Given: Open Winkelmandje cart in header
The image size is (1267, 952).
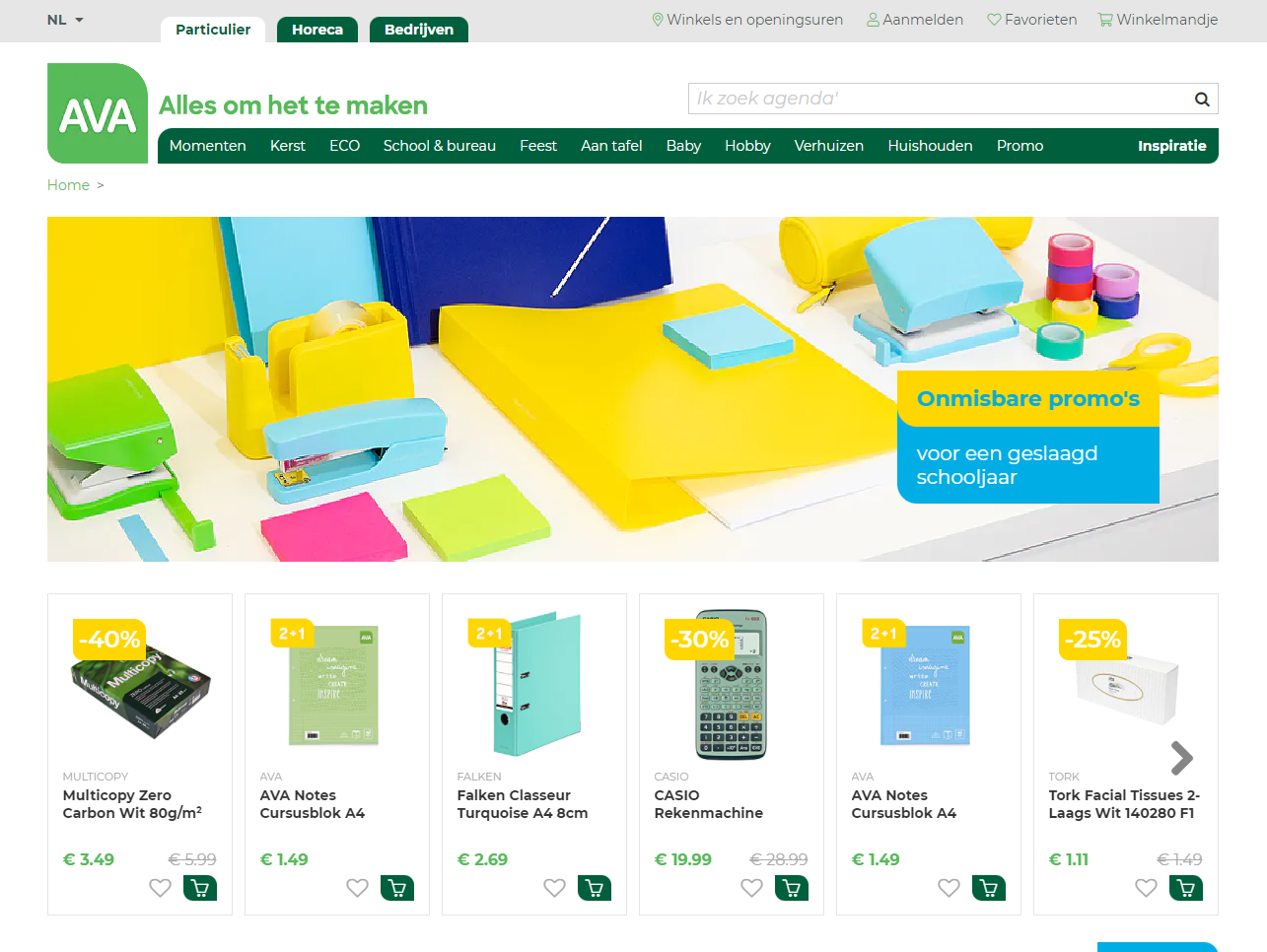Looking at the screenshot, I should pyautogui.click(x=1158, y=20).
